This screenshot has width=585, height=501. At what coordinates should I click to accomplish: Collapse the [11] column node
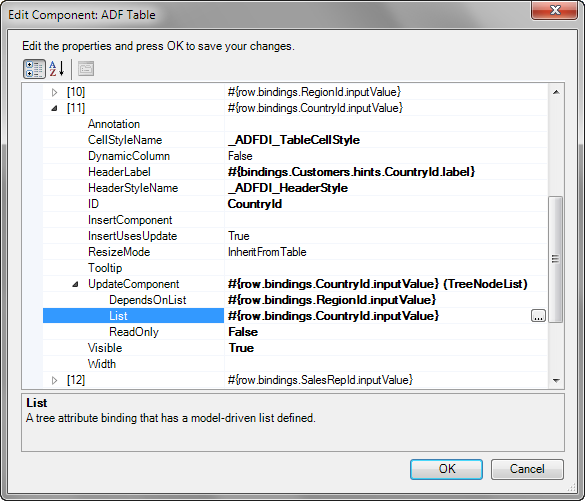(x=54, y=108)
